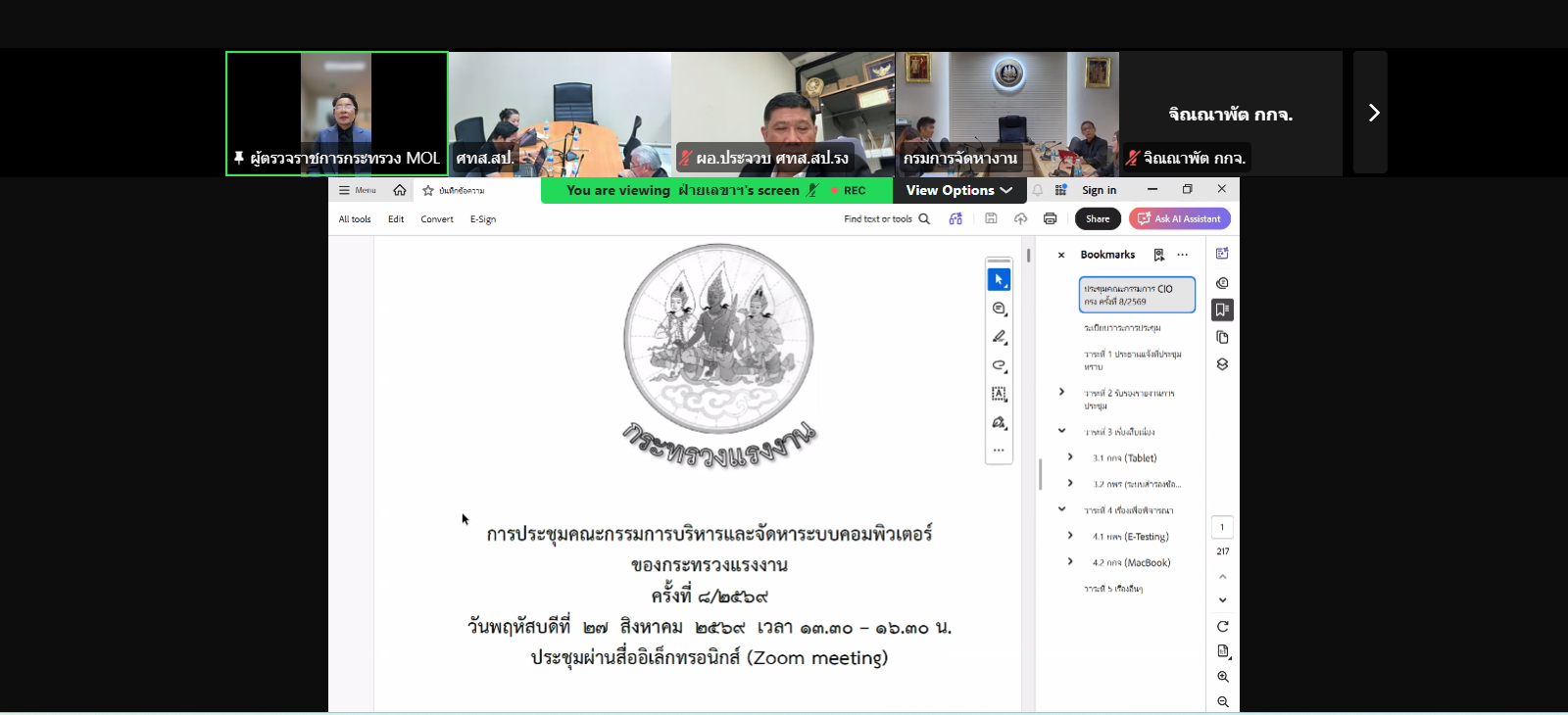Open the View Options dropdown

click(x=959, y=190)
